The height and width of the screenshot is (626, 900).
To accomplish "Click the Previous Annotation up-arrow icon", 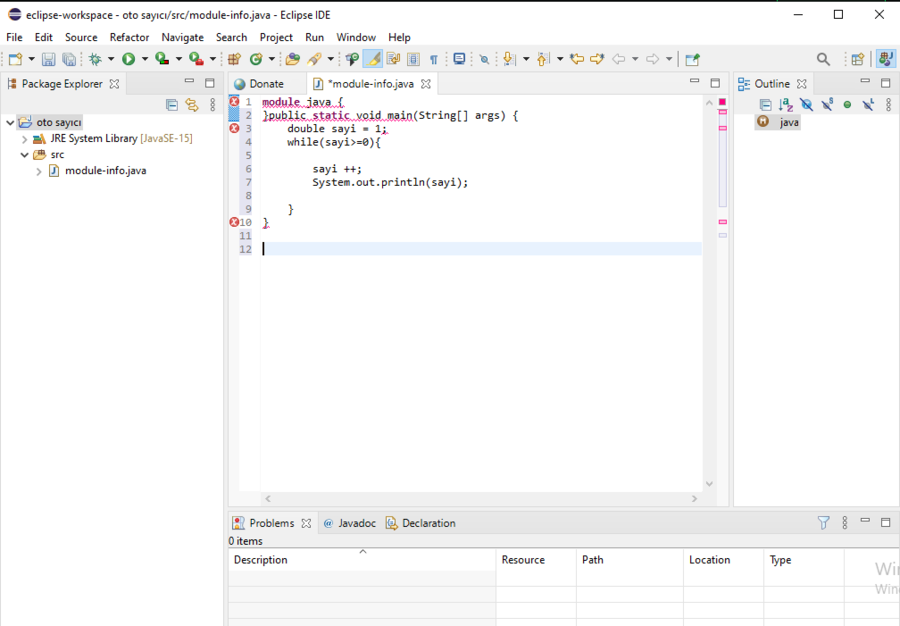I will coord(543,59).
